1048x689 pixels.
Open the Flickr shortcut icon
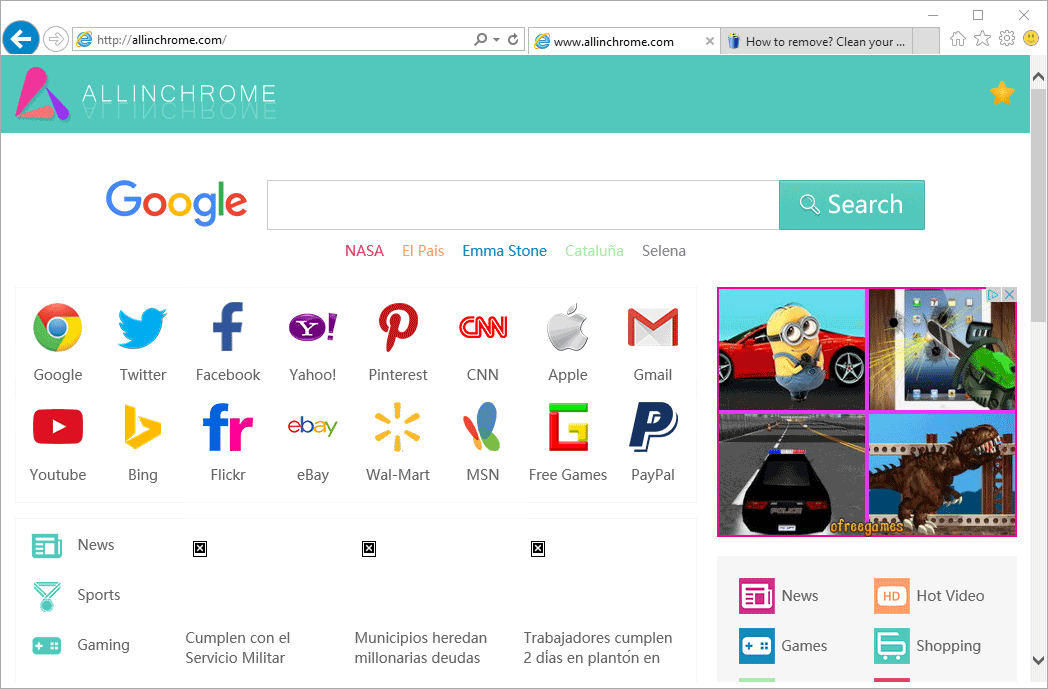pos(228,426)
